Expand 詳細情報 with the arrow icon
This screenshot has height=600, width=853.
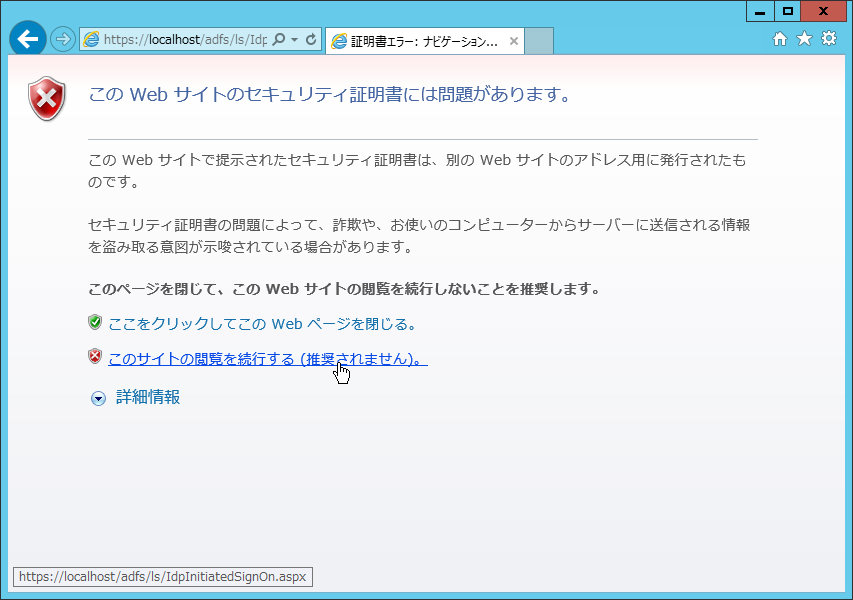pyautogui.click(x=98, y=399)
